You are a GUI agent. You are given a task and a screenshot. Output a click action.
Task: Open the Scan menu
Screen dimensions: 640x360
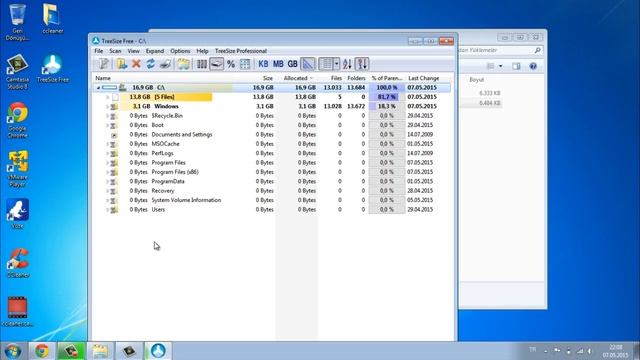tap(115, 51)
